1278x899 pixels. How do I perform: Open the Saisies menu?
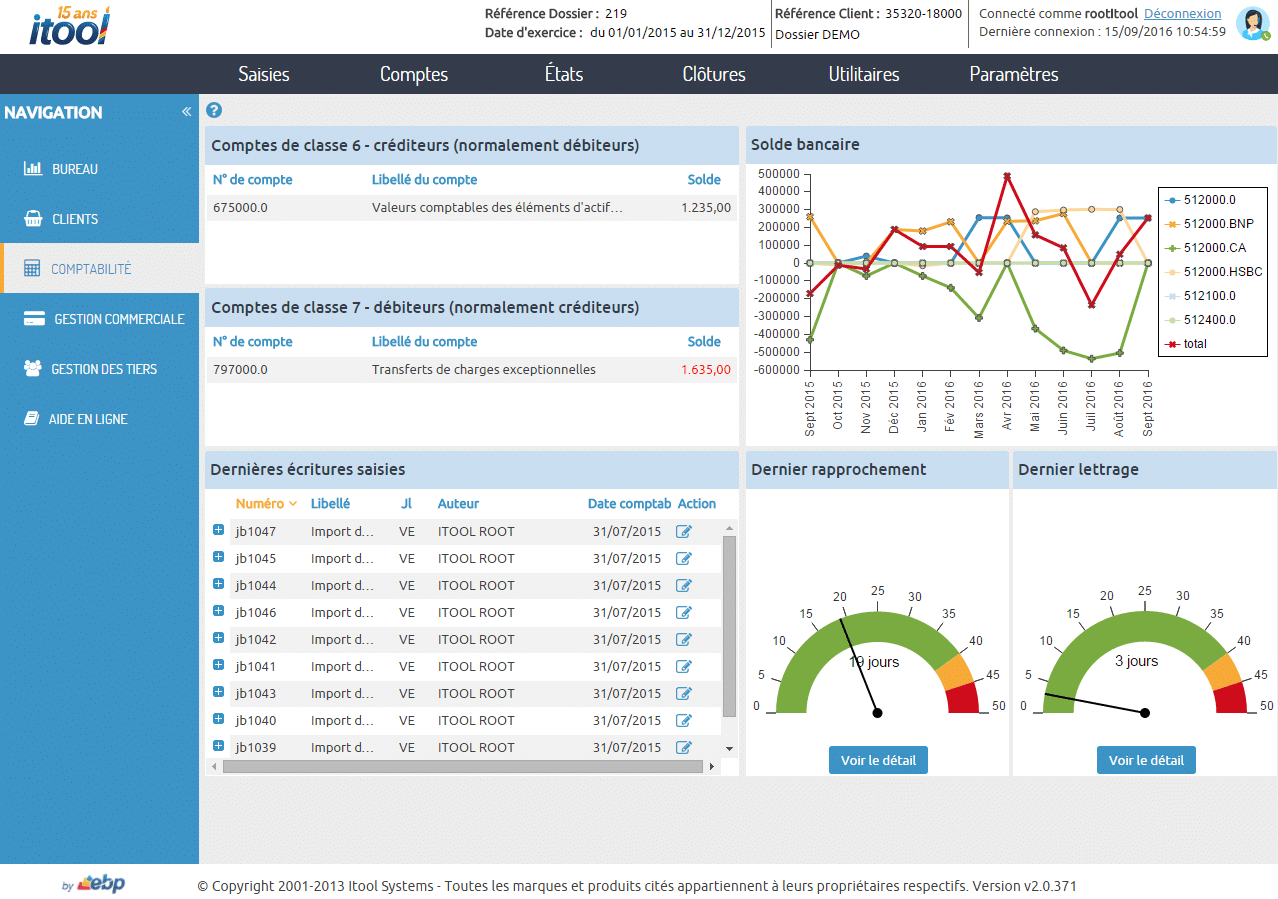(x=263, y=73)
